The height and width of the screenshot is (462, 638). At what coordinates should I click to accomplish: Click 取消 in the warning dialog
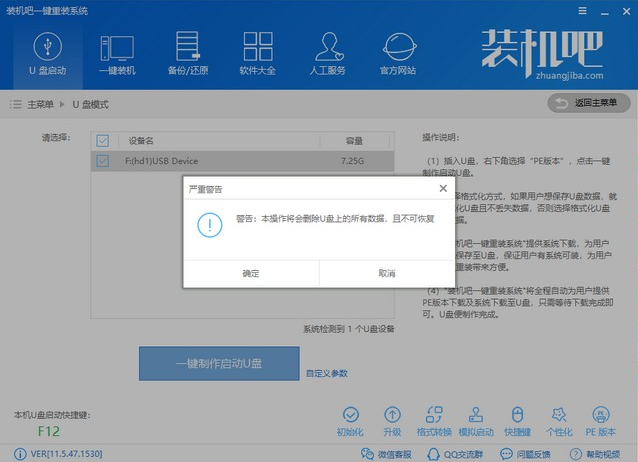tap(386, 273)
